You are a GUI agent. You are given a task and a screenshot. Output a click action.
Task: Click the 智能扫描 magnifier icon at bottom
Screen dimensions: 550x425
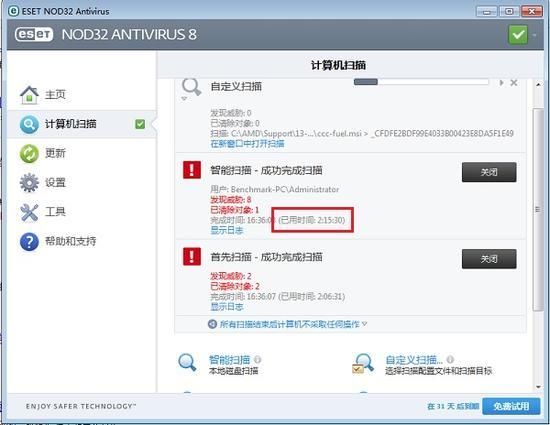(x=187, y=363)
